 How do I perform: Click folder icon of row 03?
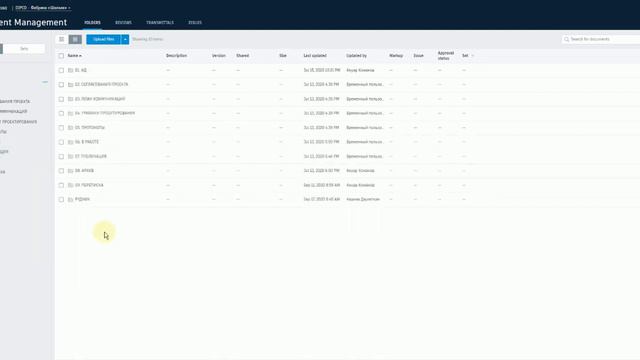click(71, 99)
